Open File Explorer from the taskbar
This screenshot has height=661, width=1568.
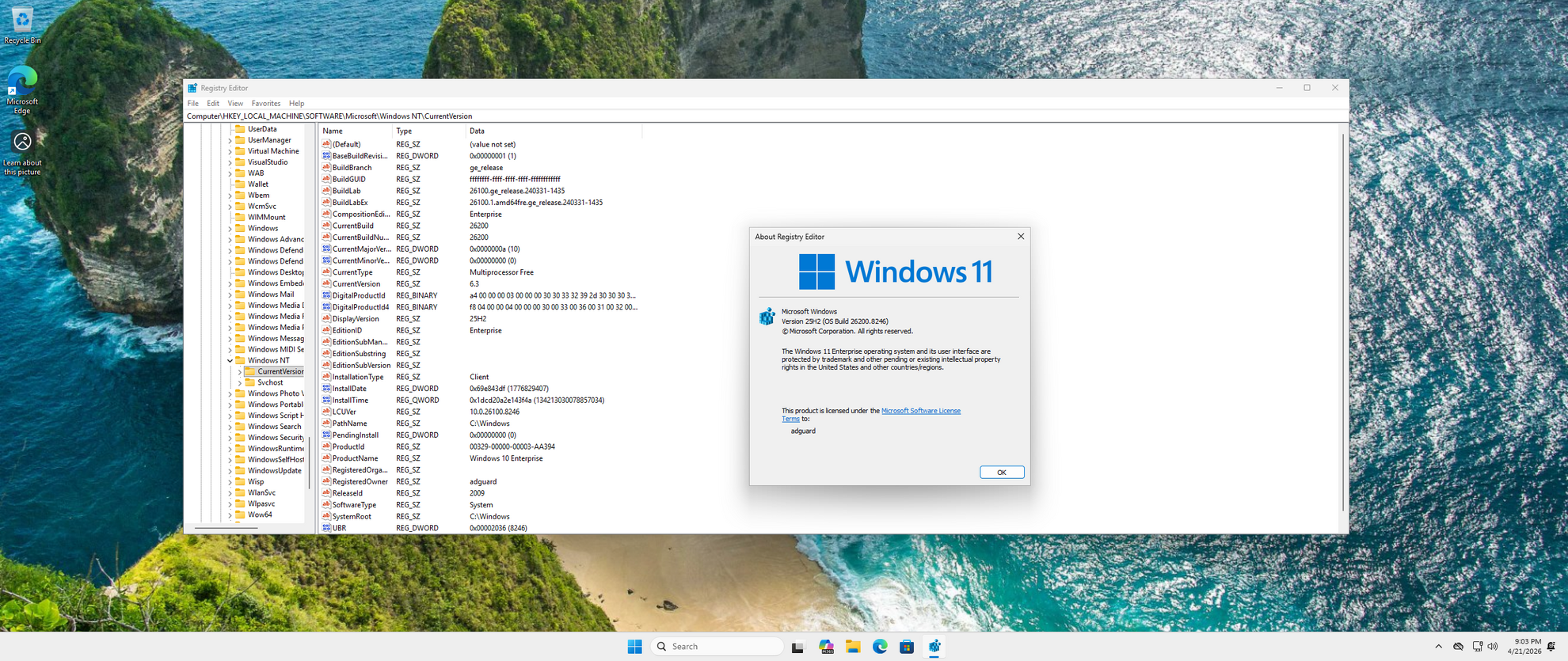(853, 647)
